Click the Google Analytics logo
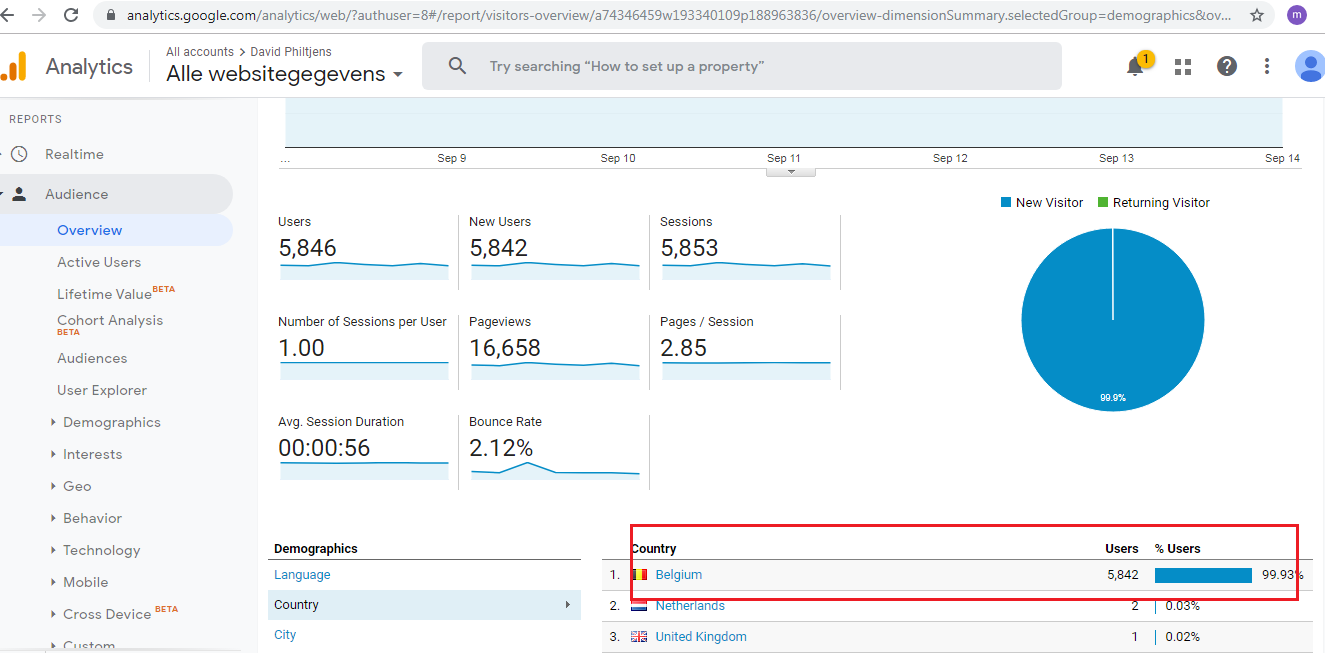The width and height of the screenshot is (1325, 653). pyautogui.click(x=14, y=67)
